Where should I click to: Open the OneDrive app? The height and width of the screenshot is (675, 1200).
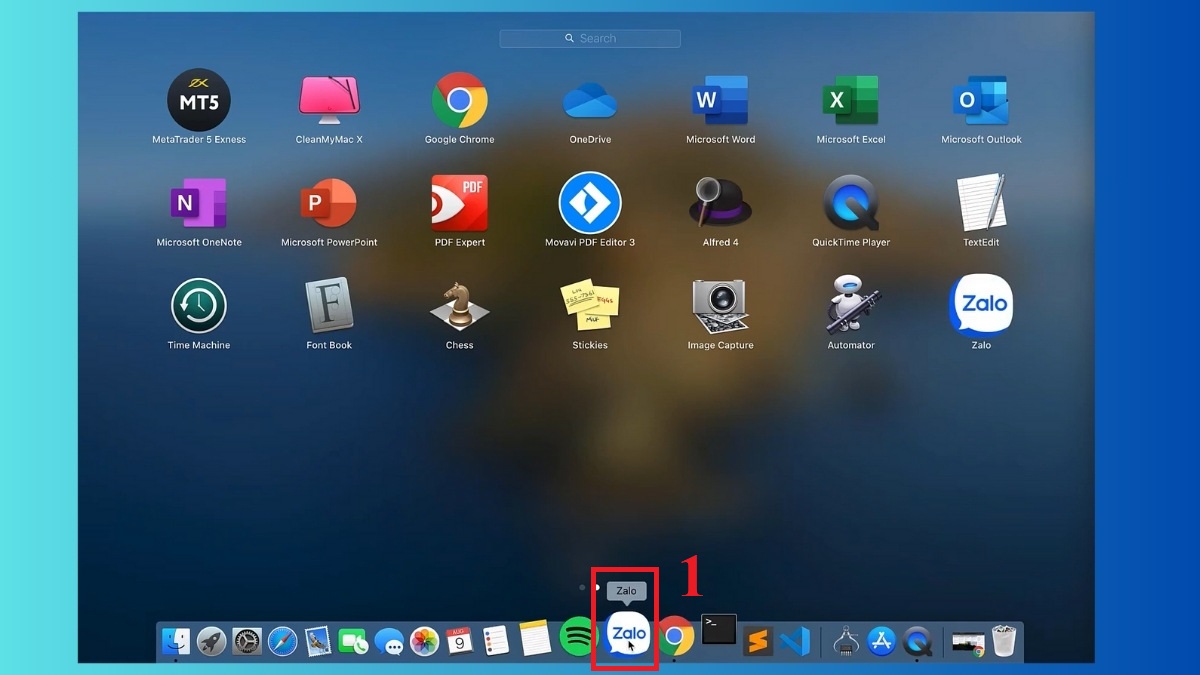pyautogui.click(x=590, y=101)
